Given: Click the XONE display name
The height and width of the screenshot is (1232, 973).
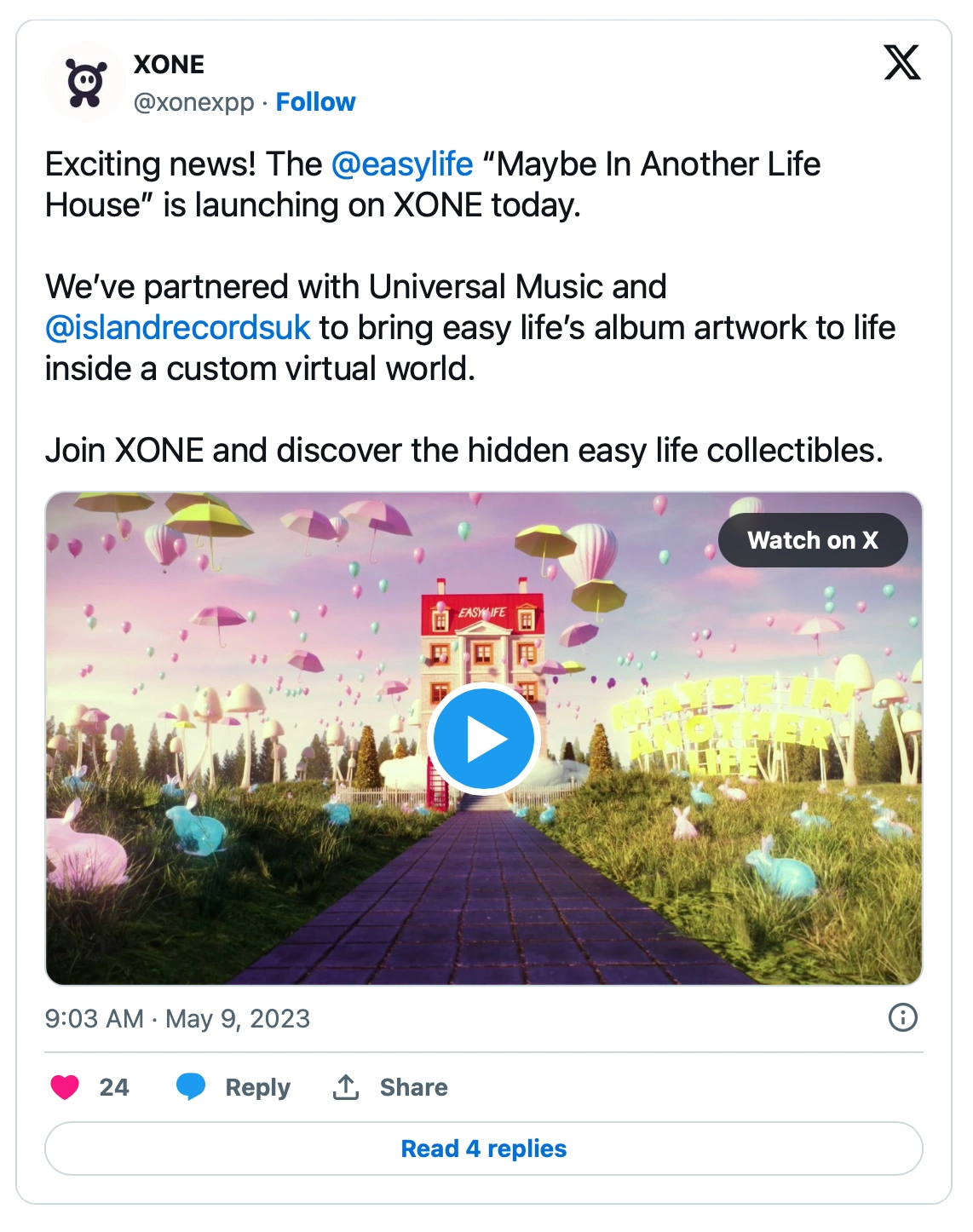Looking at the screenshot, I should pos(169,65).
